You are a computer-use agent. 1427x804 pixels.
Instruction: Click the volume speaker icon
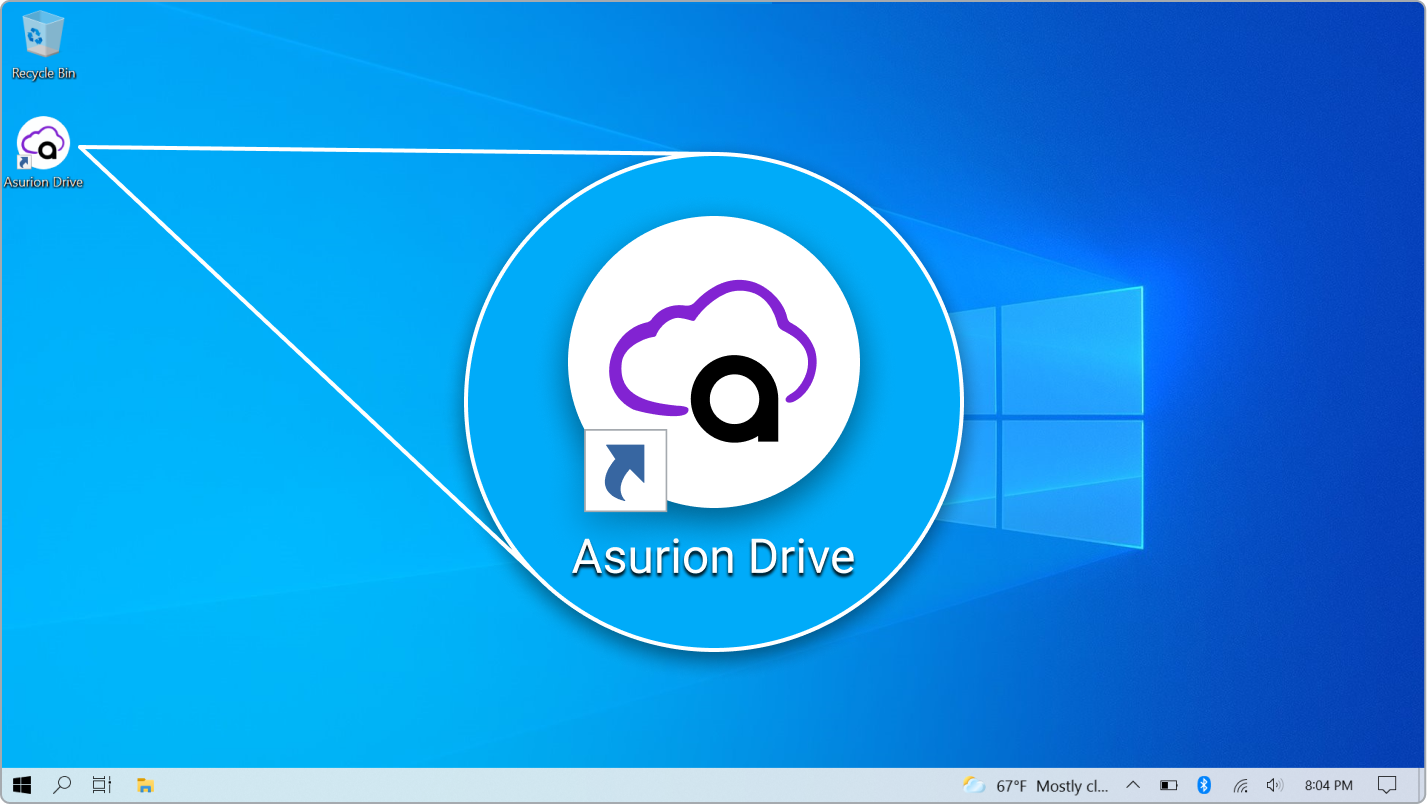[x=1274, y=785]
